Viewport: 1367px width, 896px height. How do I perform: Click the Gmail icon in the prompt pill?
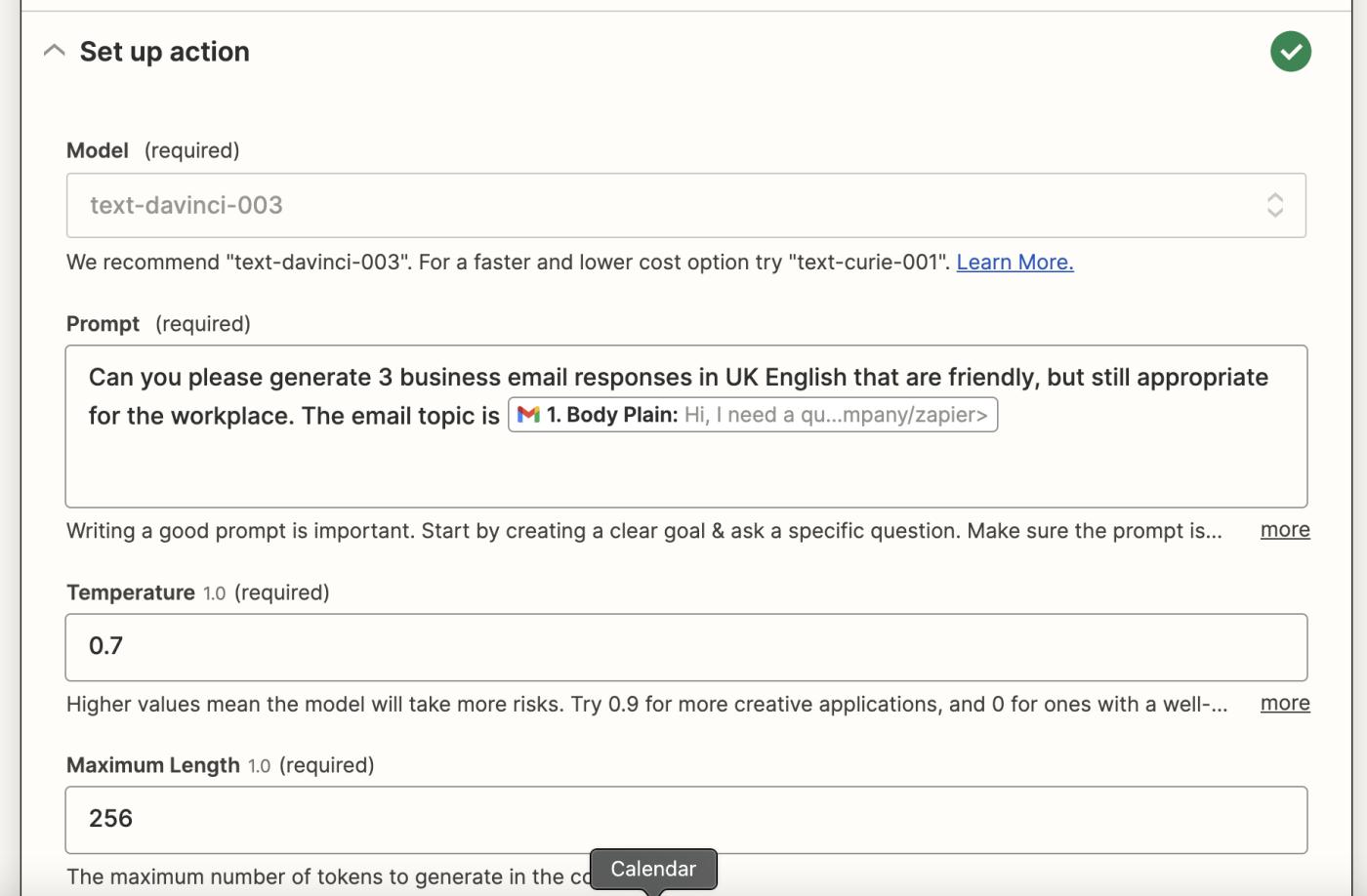tap(529, 415)
